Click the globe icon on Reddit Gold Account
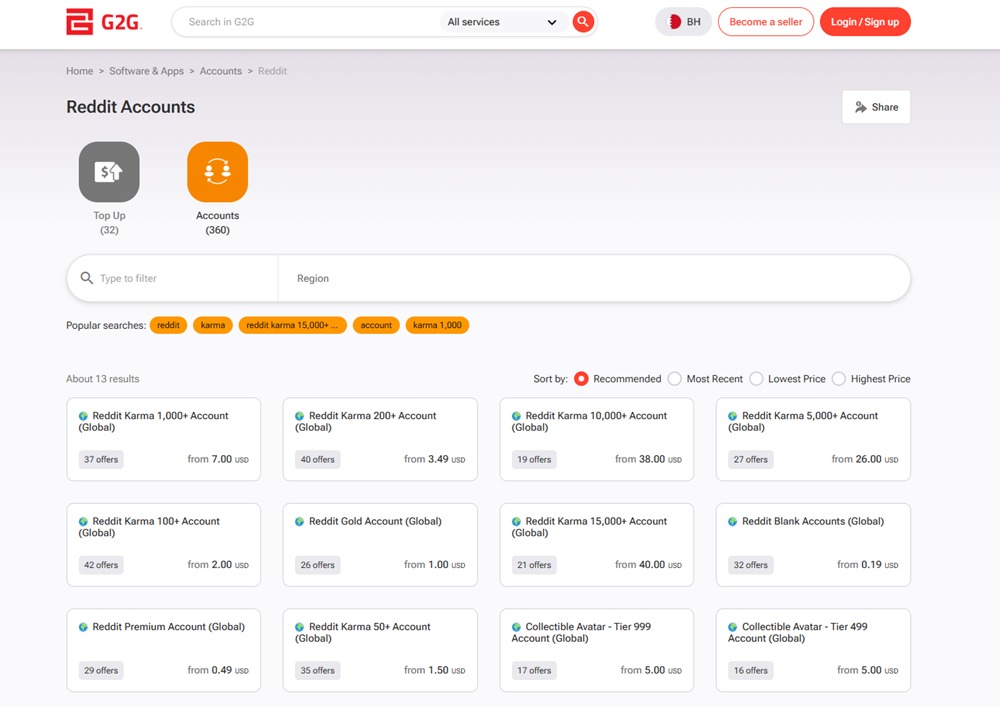 pos(300,522)
